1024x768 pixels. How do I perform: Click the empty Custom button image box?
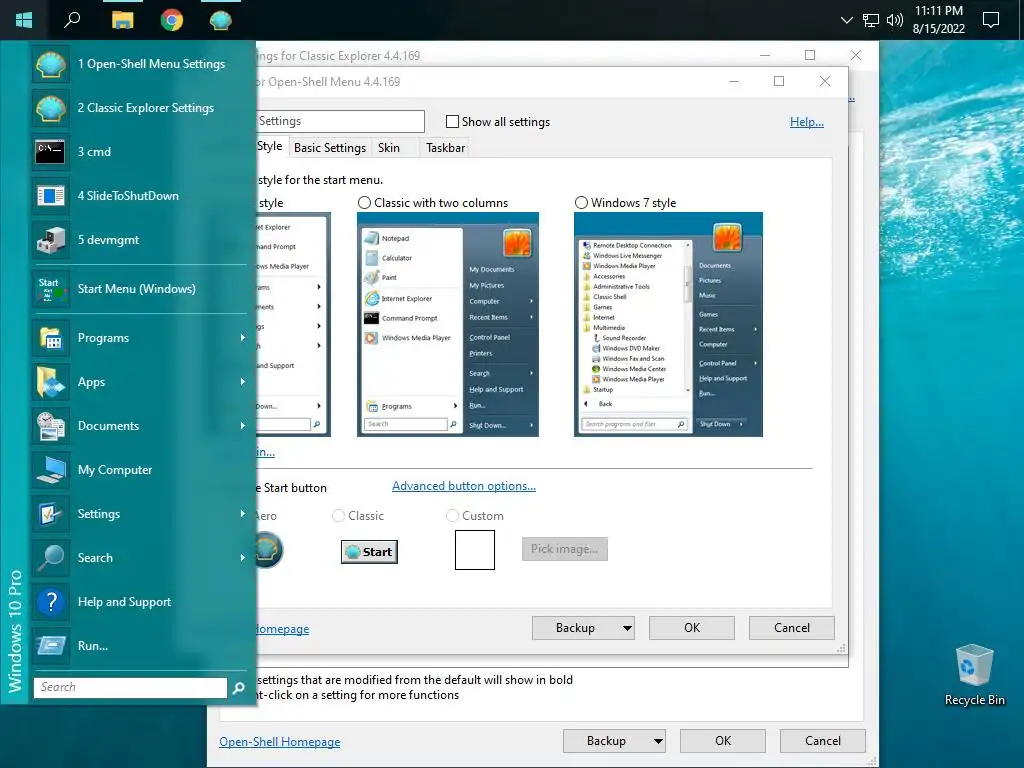(x=475, y=550)
